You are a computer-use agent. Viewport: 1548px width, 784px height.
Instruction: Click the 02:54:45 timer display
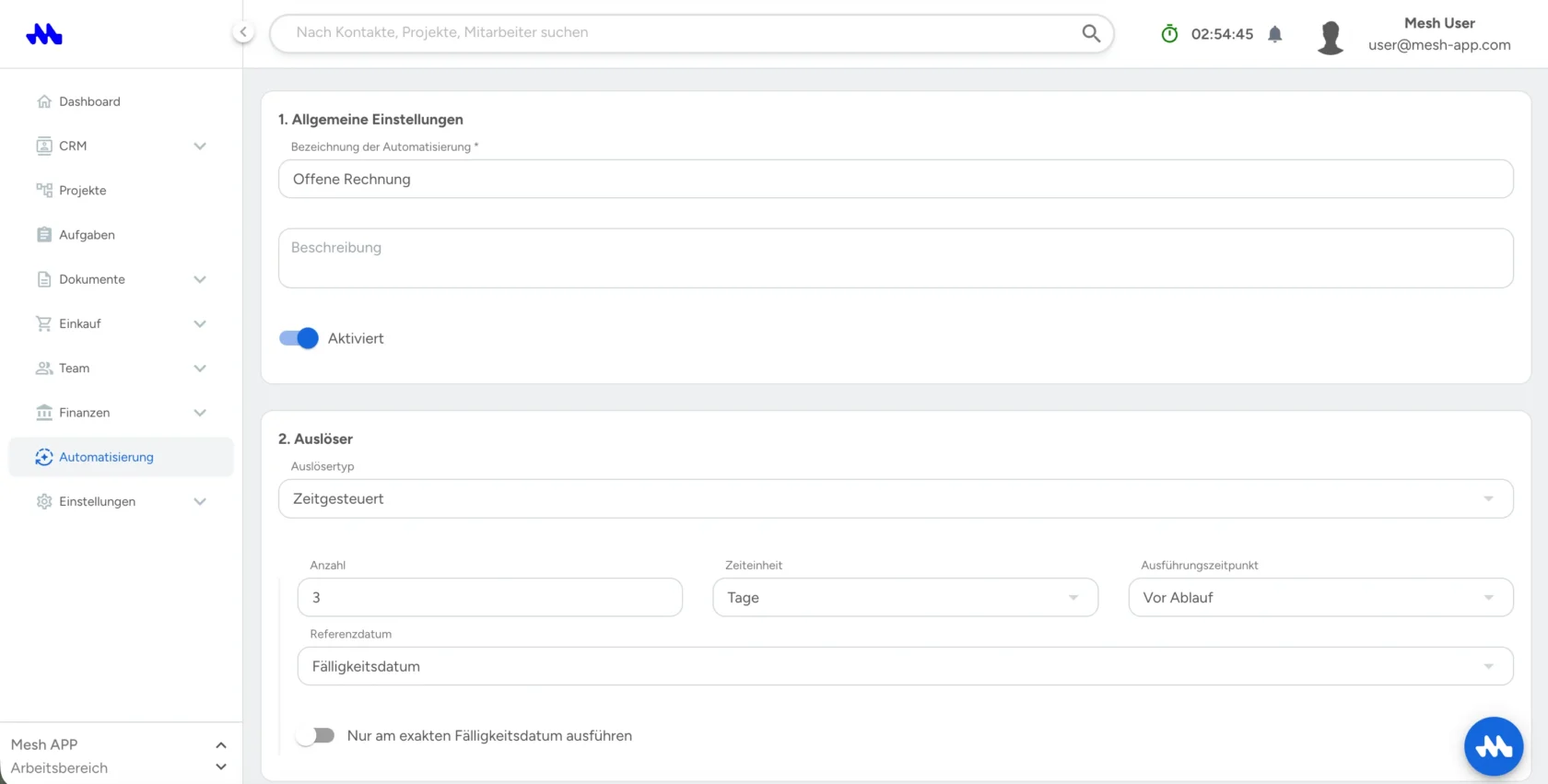coord(1222,34)
